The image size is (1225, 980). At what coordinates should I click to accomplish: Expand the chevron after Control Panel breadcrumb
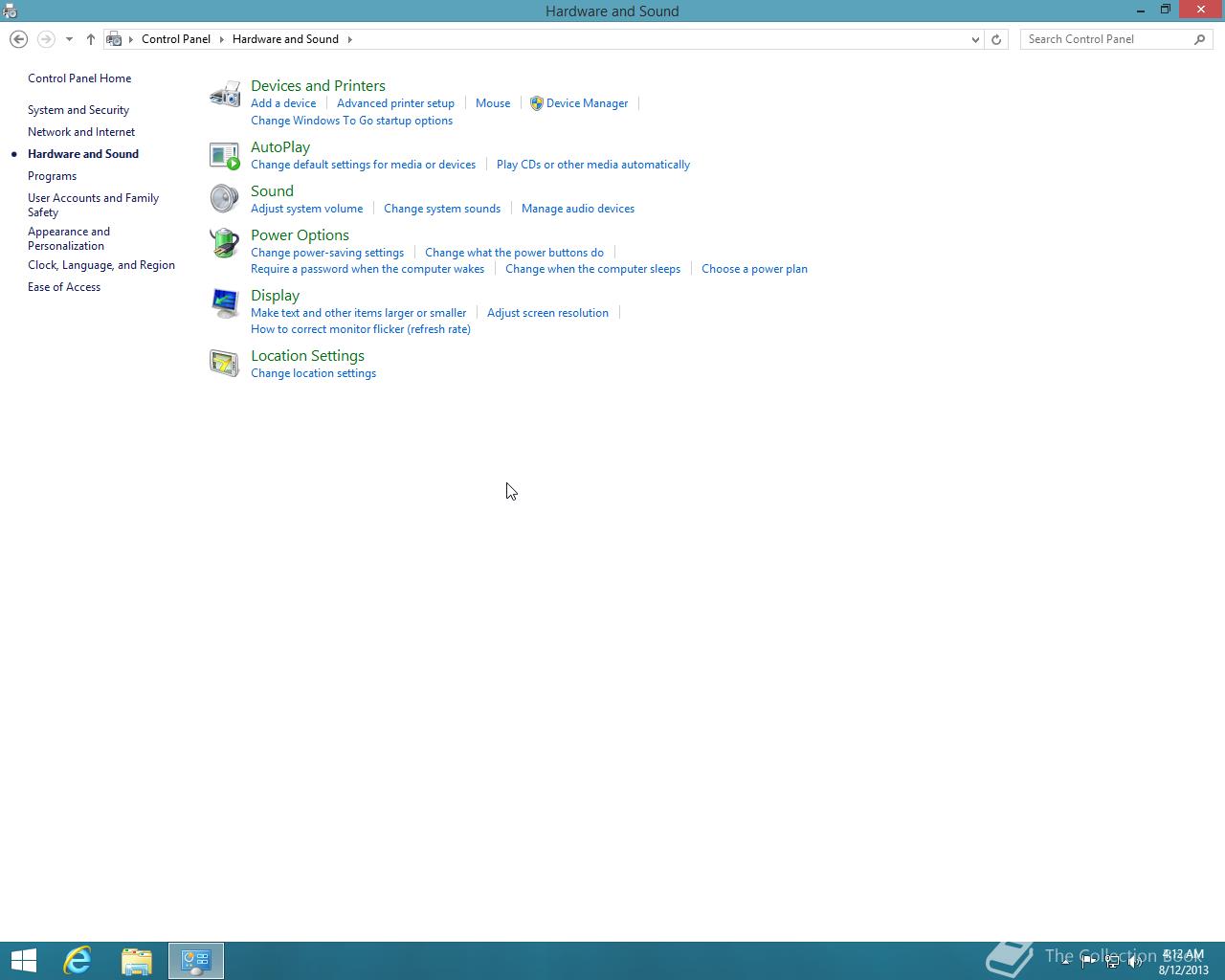tap(221, 39)
